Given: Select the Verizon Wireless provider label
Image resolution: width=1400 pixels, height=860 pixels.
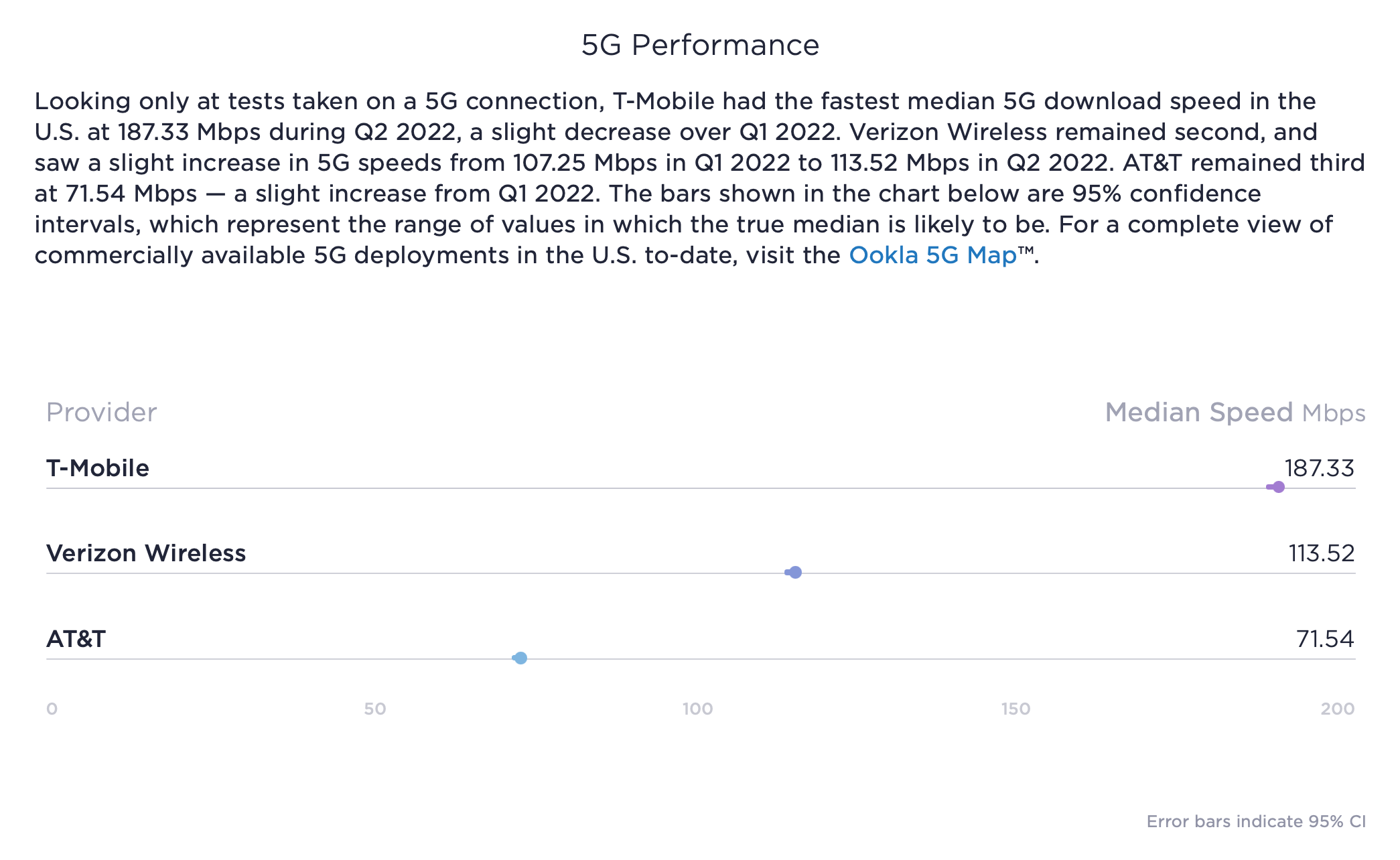Looking at the screenshot, I should click(146, 553).
